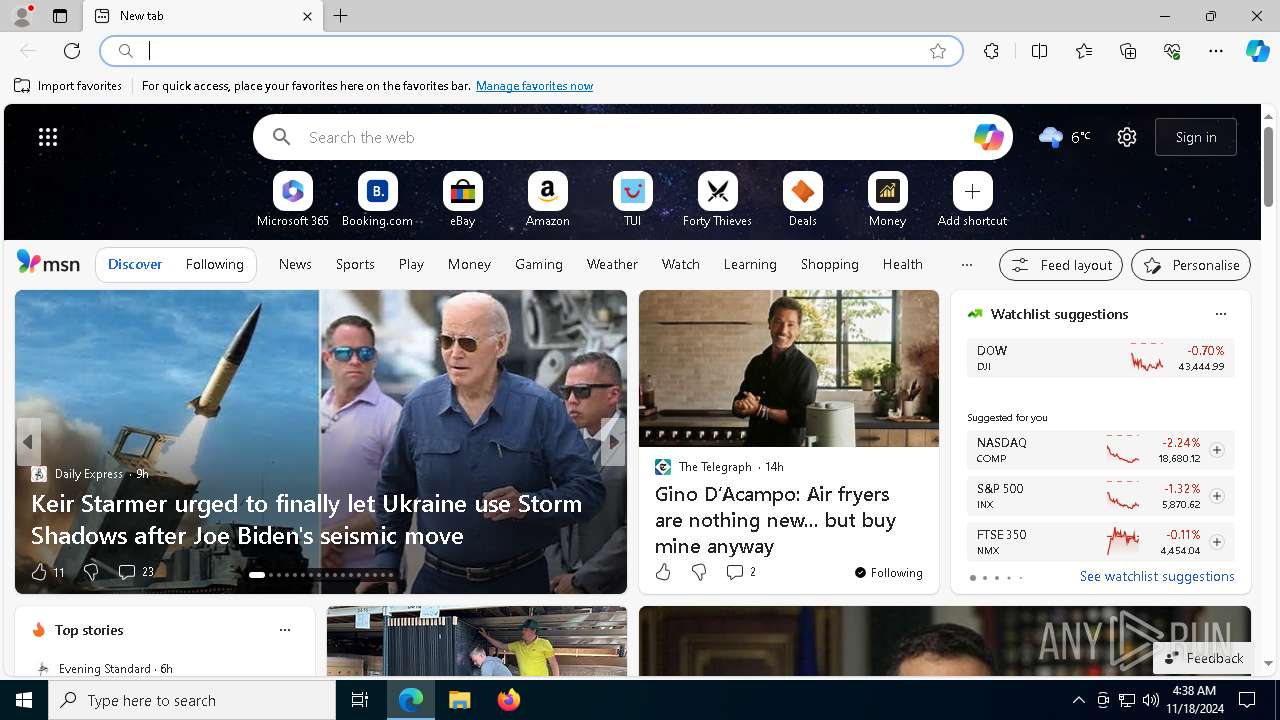
Task: Expand more MSN categories ellipsis
Action: [966, 265]
